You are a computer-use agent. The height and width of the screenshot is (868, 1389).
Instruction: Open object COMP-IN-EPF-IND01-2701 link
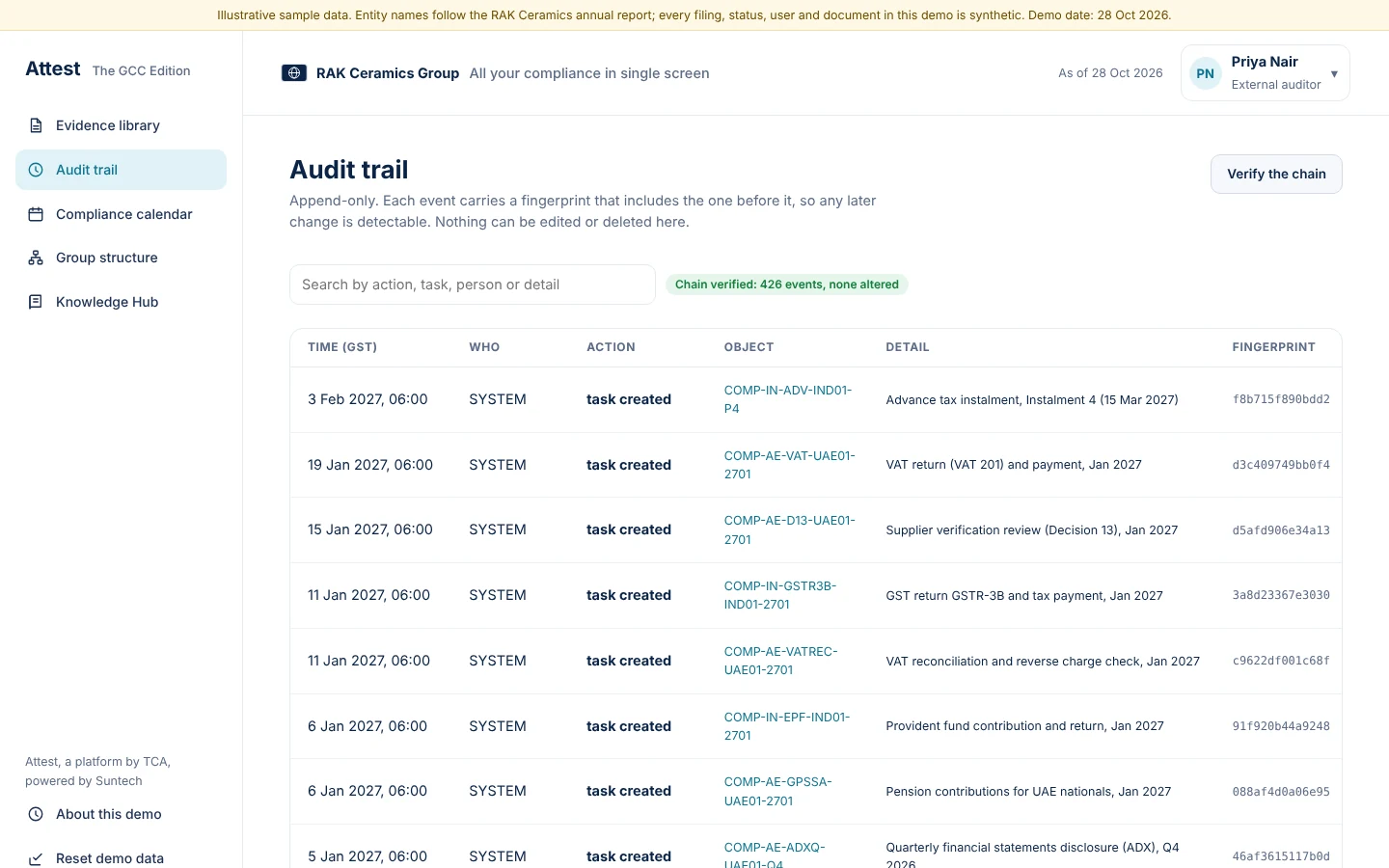787,726
